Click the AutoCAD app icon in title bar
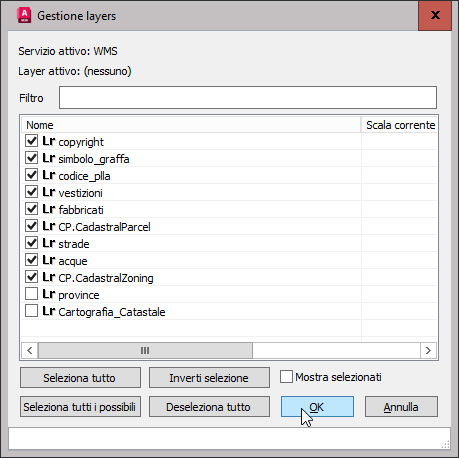459x458 pixels. tap(24, 16)
